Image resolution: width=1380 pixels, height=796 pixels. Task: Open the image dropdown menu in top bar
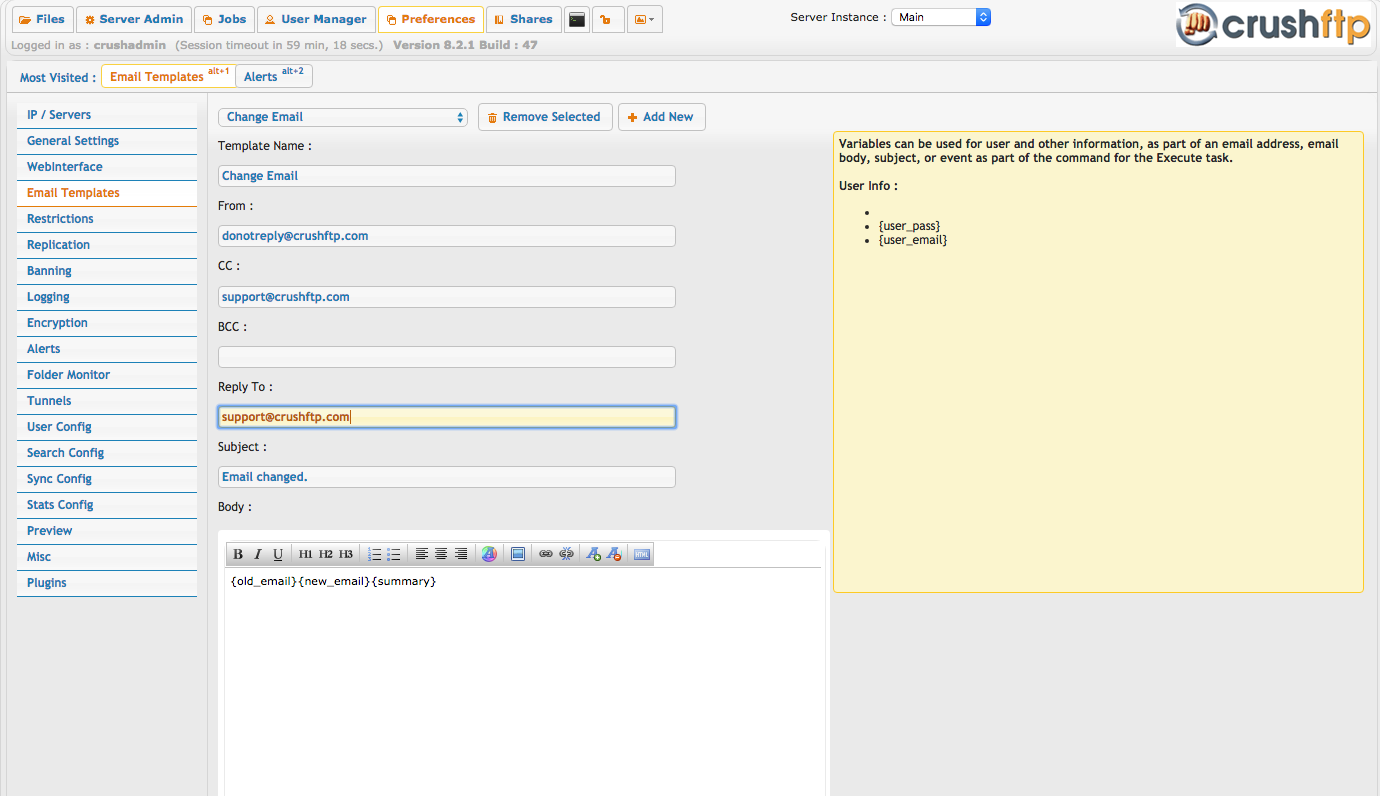pos(645,19)
